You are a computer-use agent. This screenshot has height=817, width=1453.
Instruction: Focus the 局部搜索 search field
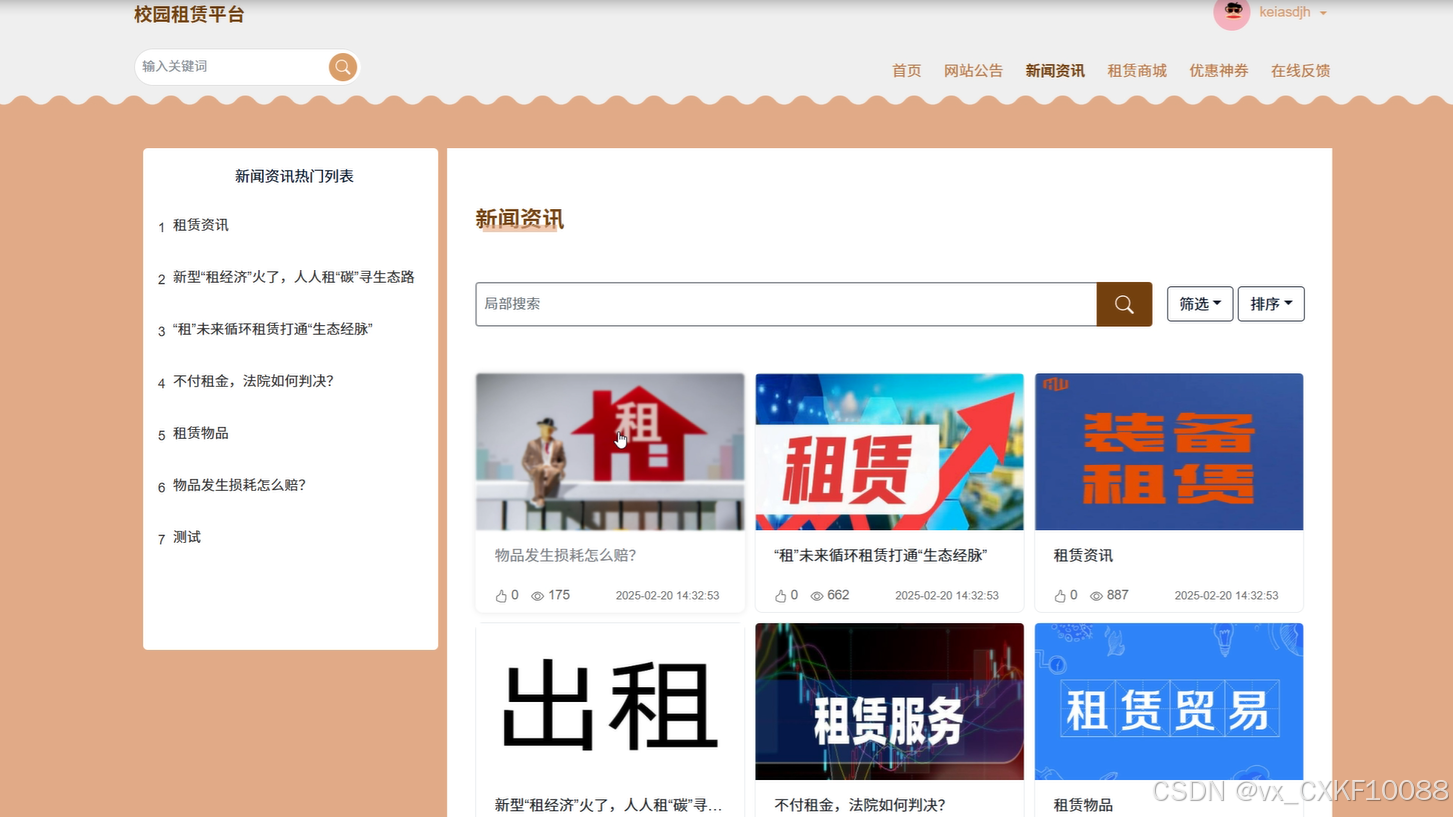(786, 304)
